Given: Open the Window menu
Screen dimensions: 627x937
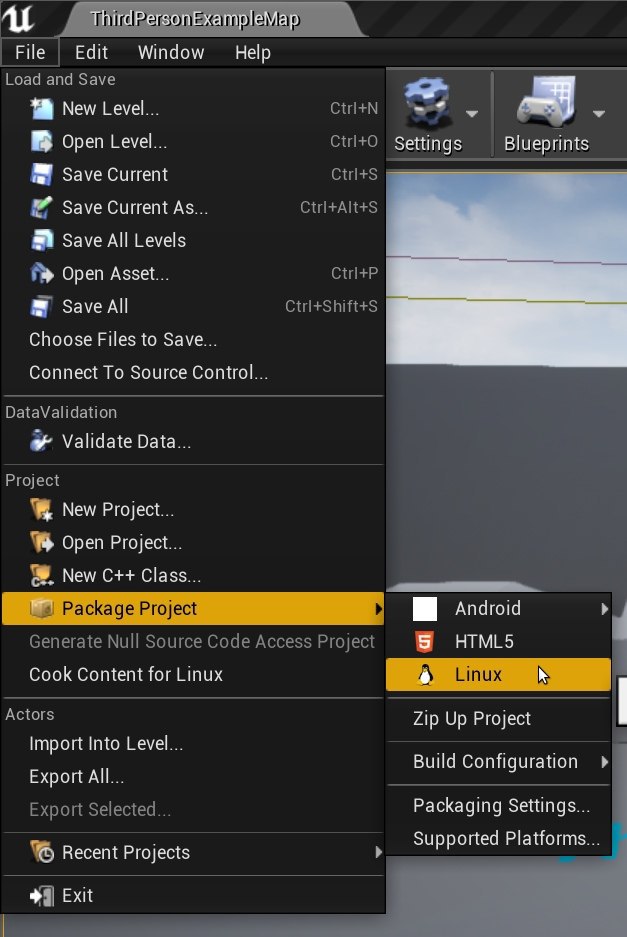Looking at the screenshot, I should point(171,53).
